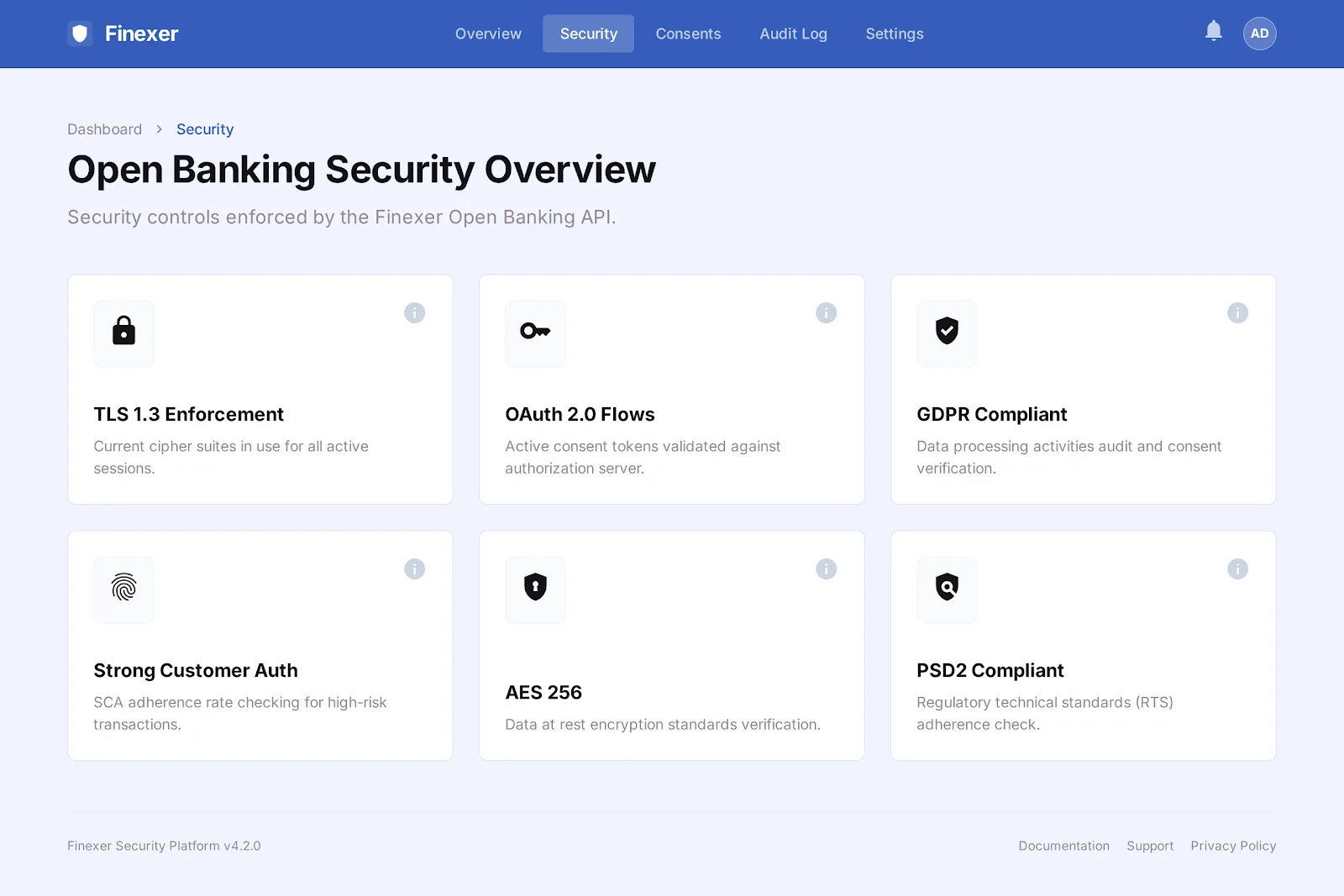The image size is (1344, 896).
Task: Open the notifications bell
Action: [x=1213, y=30]
